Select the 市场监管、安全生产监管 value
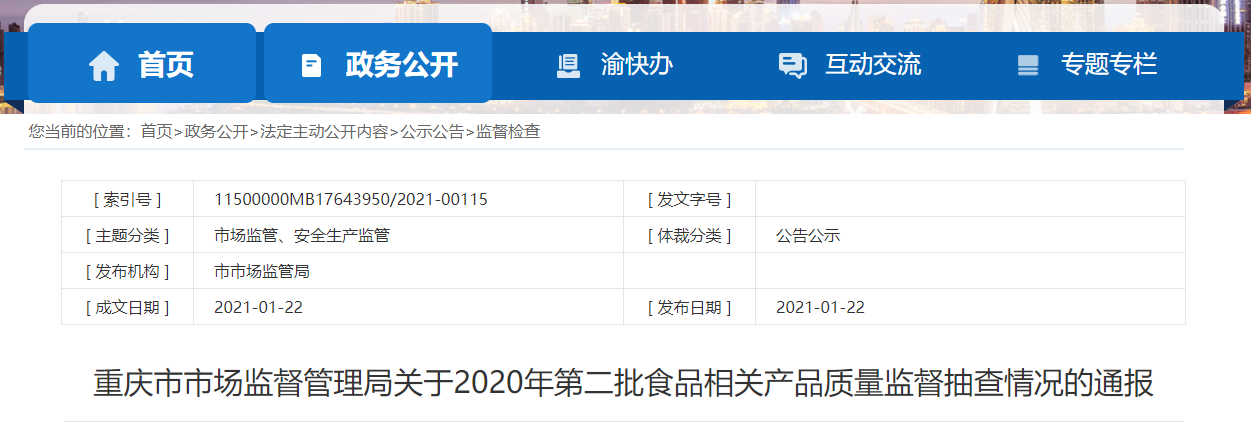 point(302,236)
